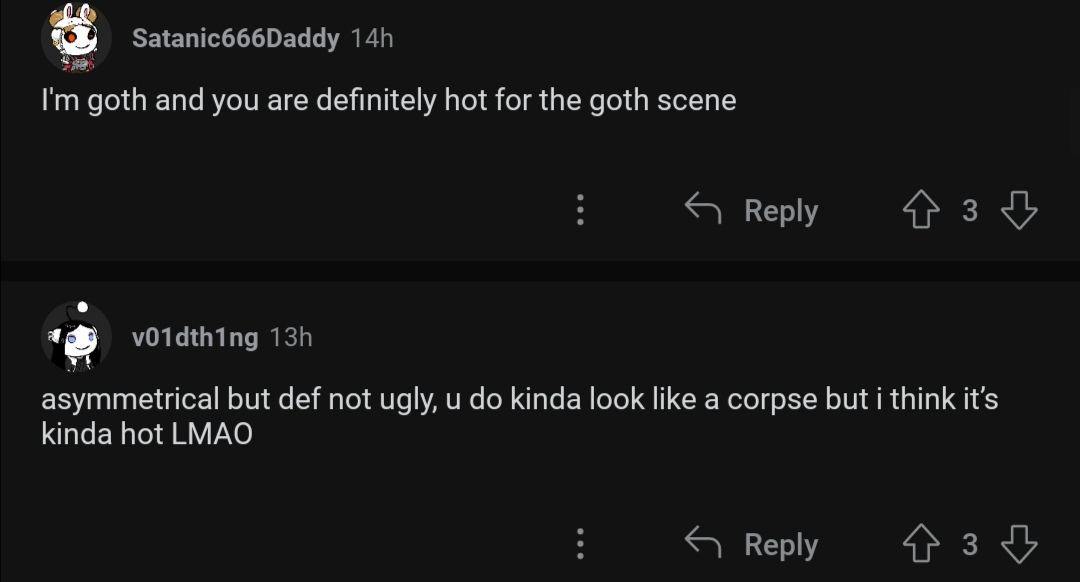Downvote v01dth1ng's comment

click(x=1019, y=544)
